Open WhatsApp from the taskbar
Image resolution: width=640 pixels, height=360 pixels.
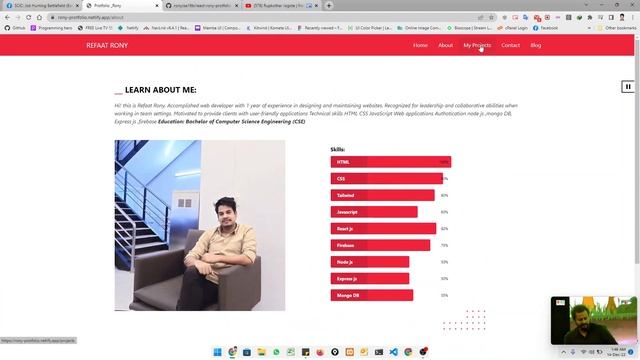276,352
